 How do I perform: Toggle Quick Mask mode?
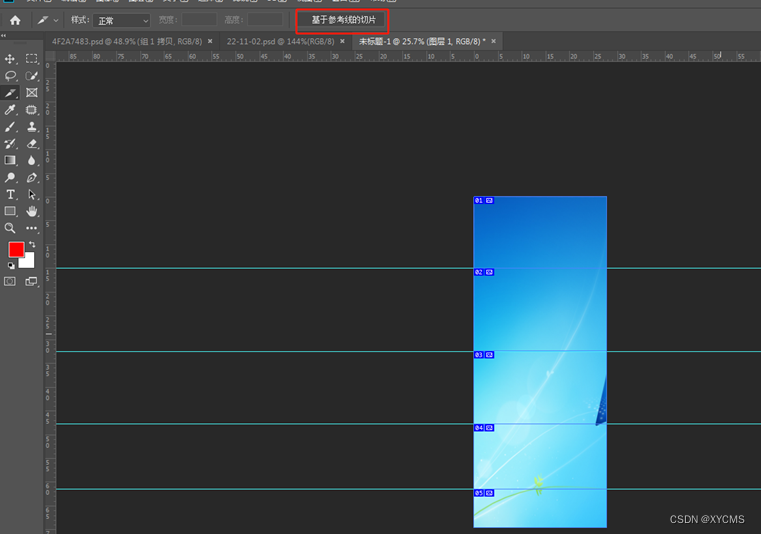pyautogui.click(x=10, y=282)
